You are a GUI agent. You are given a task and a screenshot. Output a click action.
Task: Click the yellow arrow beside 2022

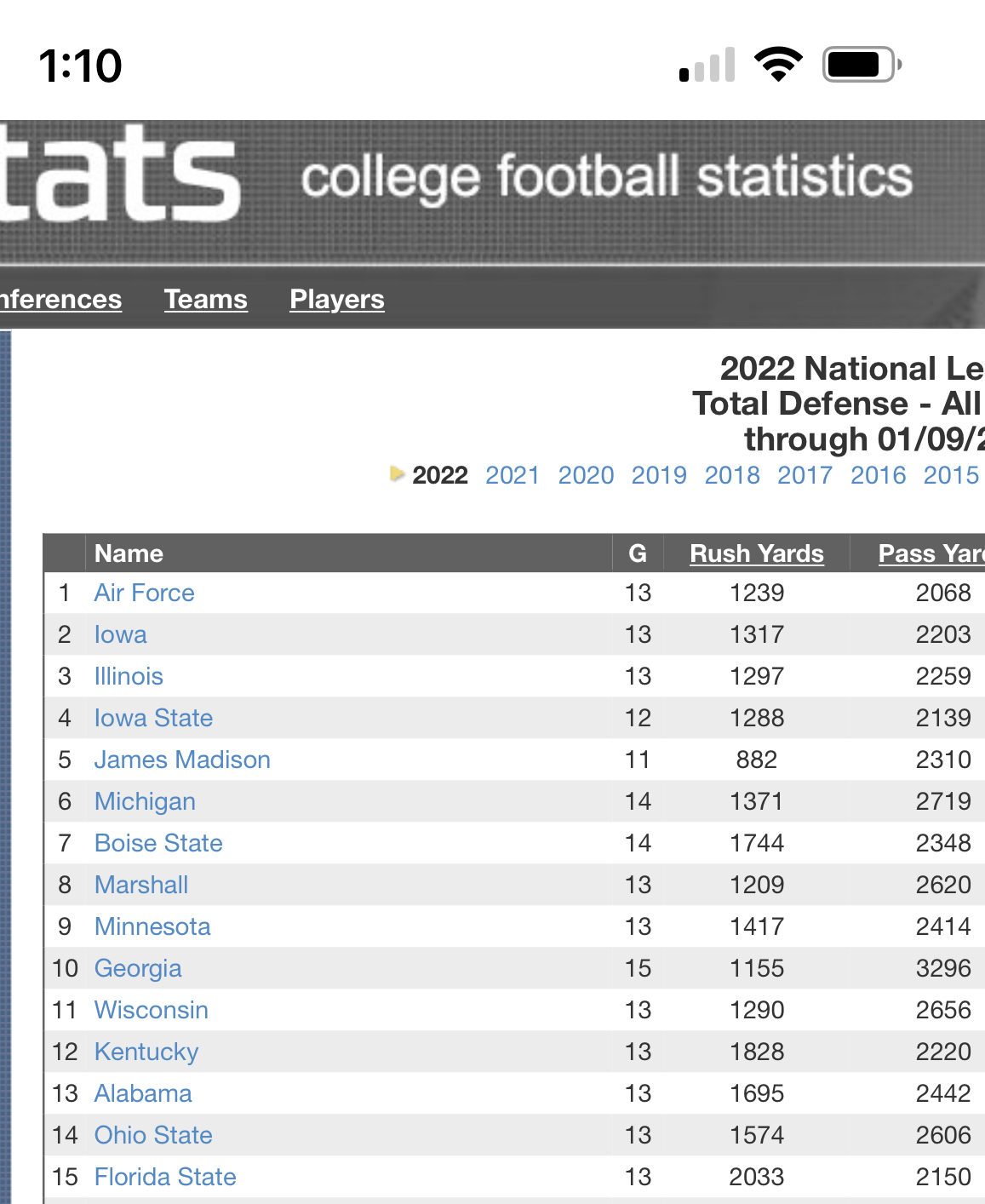click(397, 473)
